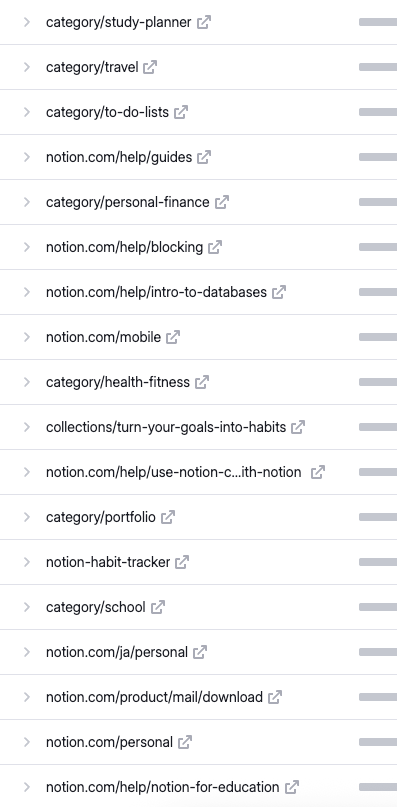Viewport: 397px width, 807px height.
Task: Select the notion.com/help/intro-to-databases entry
Action: pyautogui.click(x=156, y=292)
